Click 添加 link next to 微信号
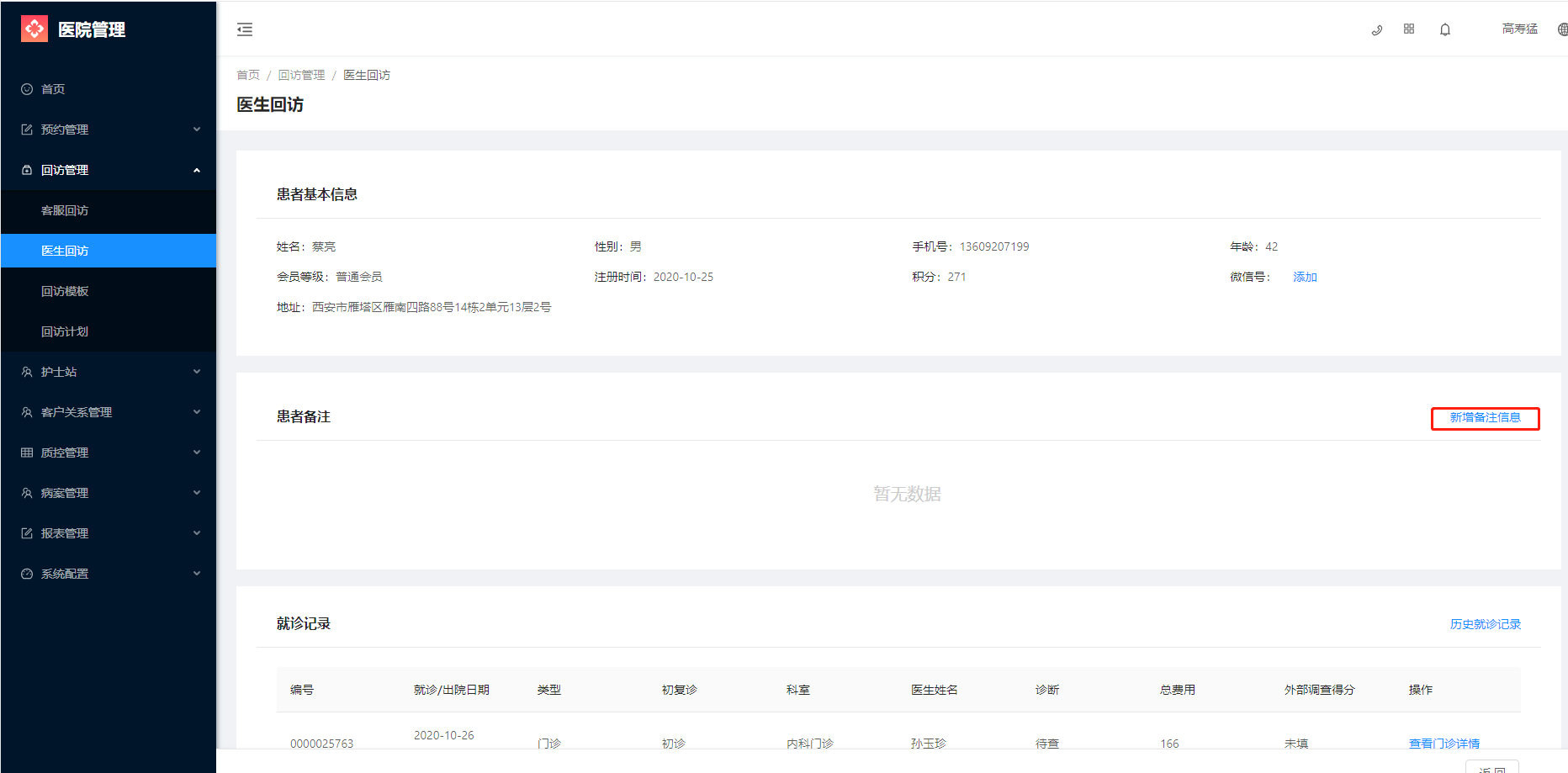Screen dimensions: 1568x773 pos(1305,277)
